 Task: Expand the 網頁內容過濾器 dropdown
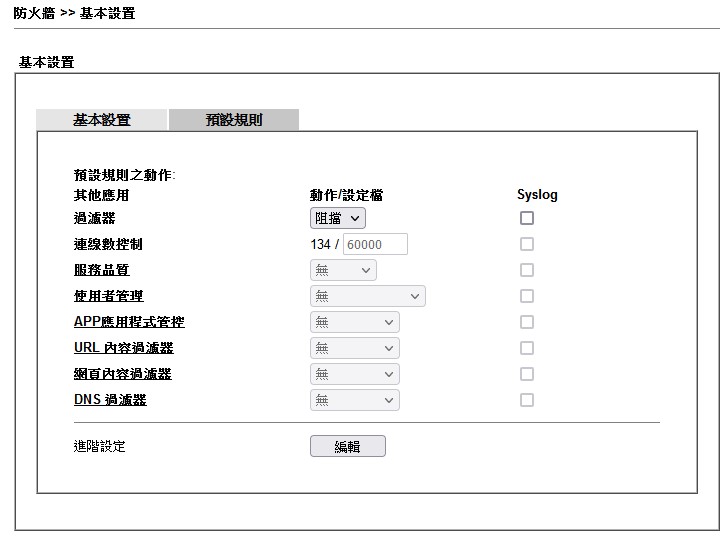coord(354,374)
